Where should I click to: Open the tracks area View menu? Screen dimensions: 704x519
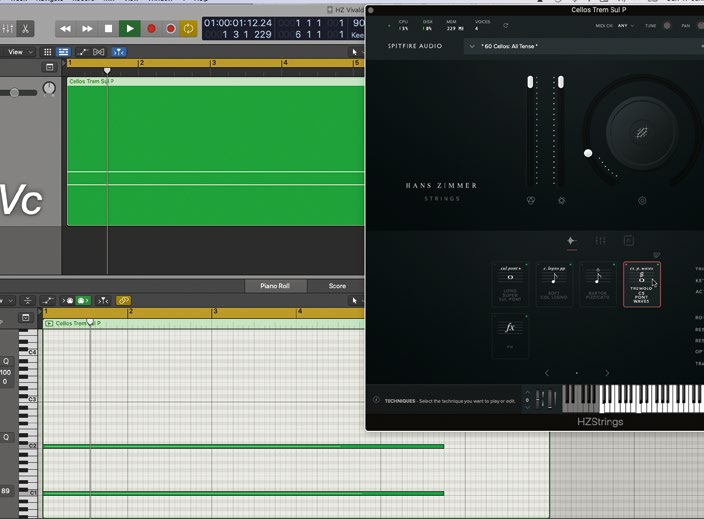[20, 52]
